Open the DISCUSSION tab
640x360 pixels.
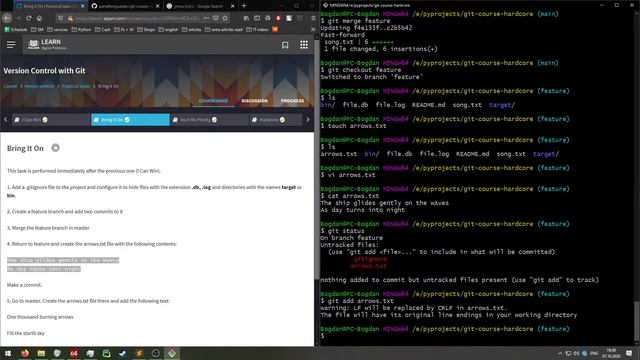click(x=254, y=100)
